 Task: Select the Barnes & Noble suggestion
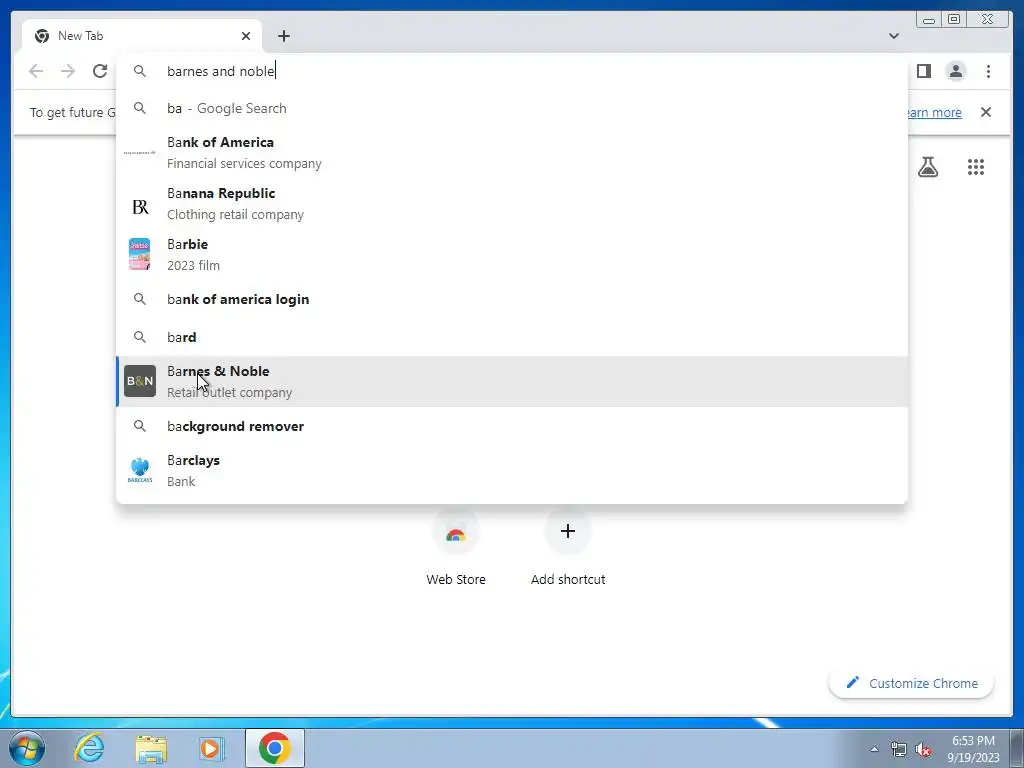click(512, 381)
